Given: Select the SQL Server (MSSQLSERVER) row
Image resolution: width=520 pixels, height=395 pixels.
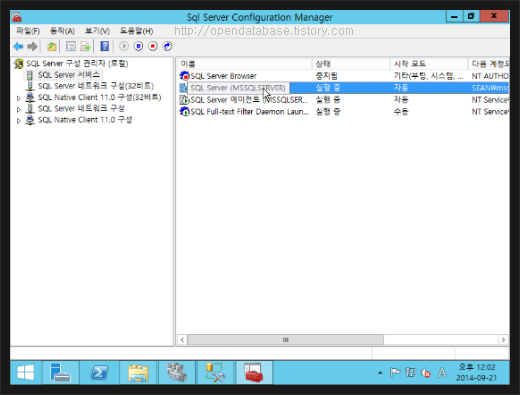Looking at the screenshot, I should tap(344, 88).
